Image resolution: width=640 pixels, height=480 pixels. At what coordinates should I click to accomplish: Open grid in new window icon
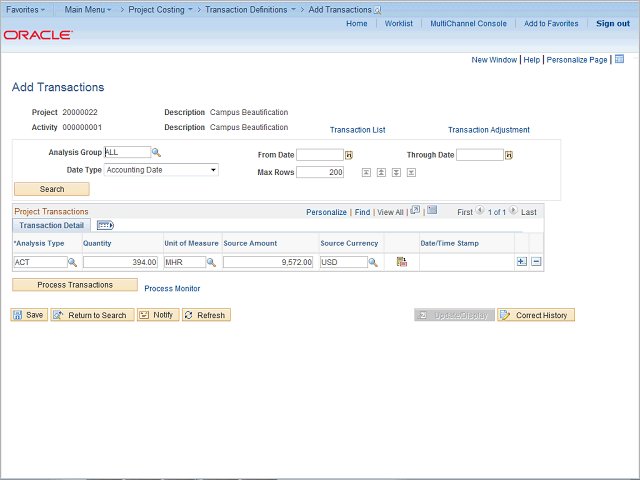(415, 211)
